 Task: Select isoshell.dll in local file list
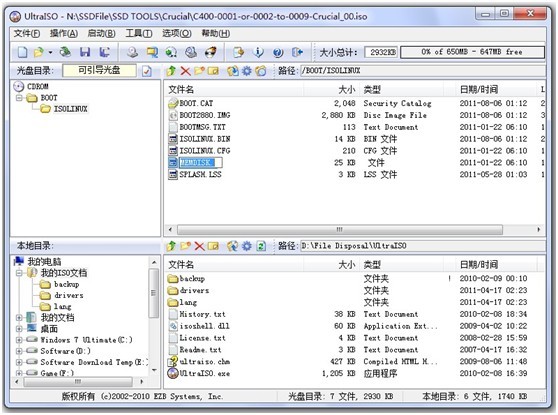pyautogui.click(x=205, y=326)
